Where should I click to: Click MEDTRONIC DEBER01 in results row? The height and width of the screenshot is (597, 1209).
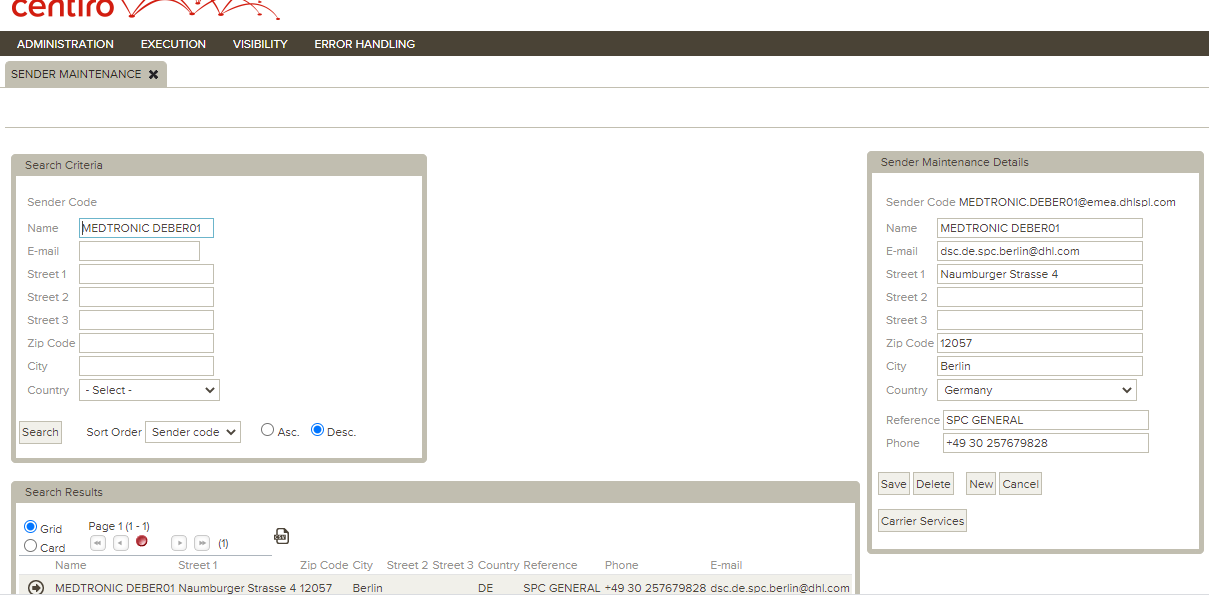115,588
